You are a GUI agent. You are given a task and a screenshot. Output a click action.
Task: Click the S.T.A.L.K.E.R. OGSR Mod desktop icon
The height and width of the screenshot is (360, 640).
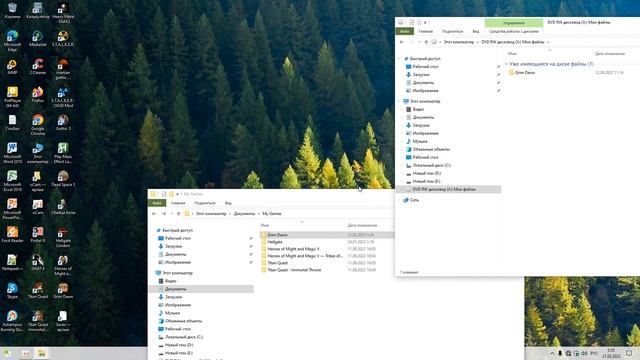pos(63,97)
